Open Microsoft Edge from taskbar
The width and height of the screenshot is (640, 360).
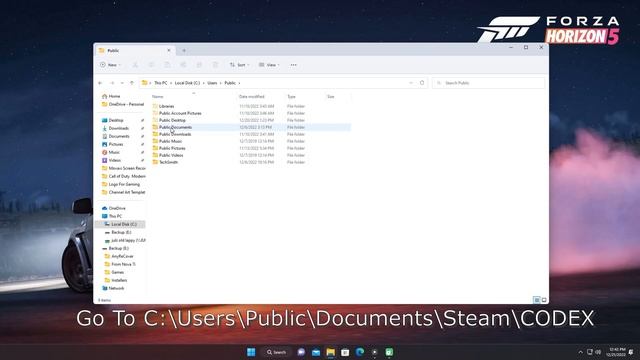pos(360,352)
